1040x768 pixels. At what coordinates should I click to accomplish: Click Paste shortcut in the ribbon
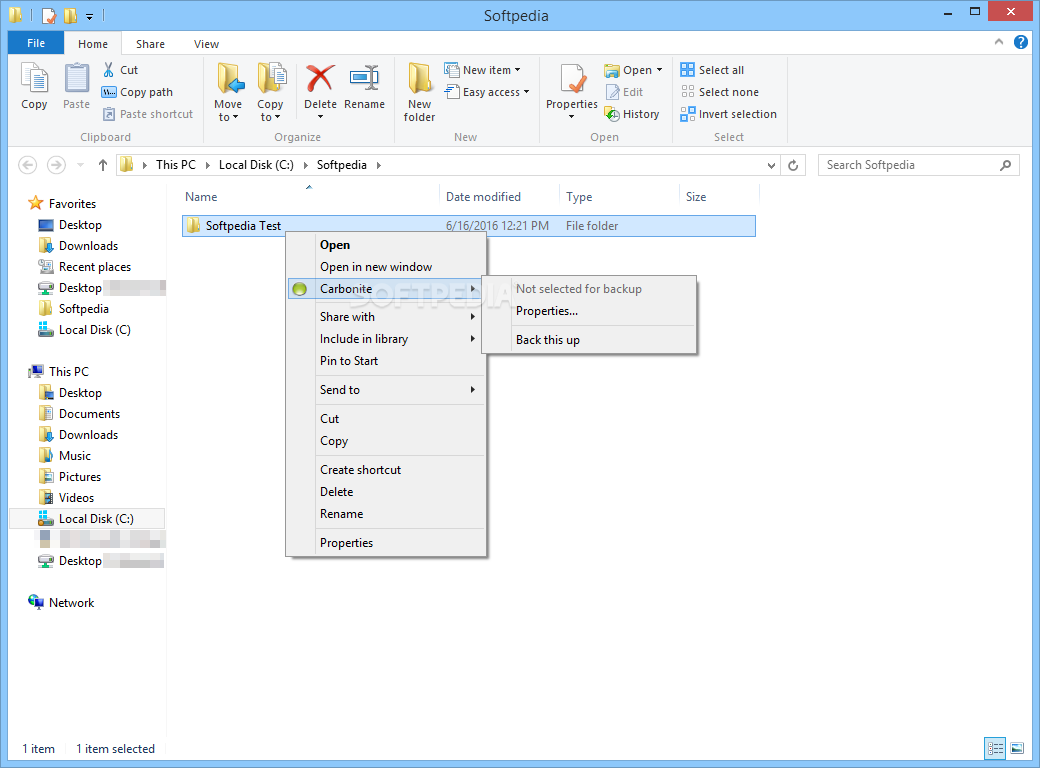(x=149, y=114)
